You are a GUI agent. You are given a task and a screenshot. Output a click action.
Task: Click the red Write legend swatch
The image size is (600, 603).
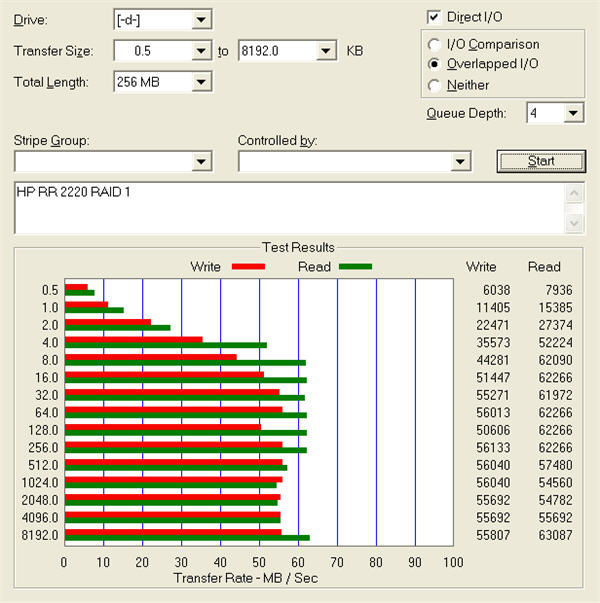click(248, 267)
